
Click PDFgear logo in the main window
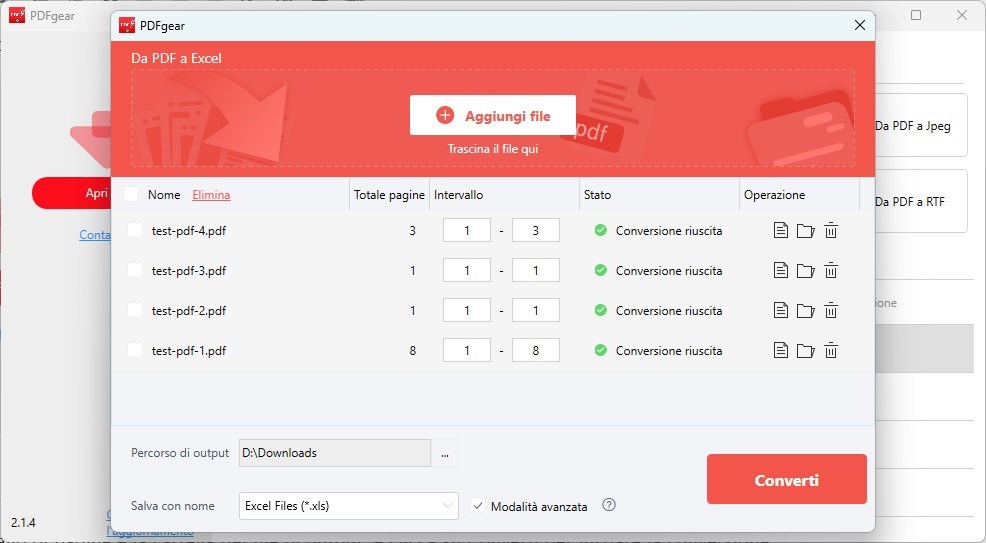(x=17, y=15)
